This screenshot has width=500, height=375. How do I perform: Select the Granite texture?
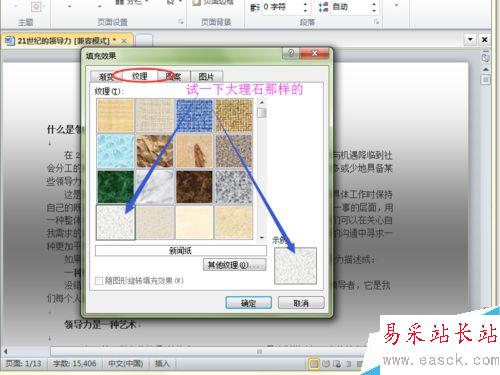234,187
